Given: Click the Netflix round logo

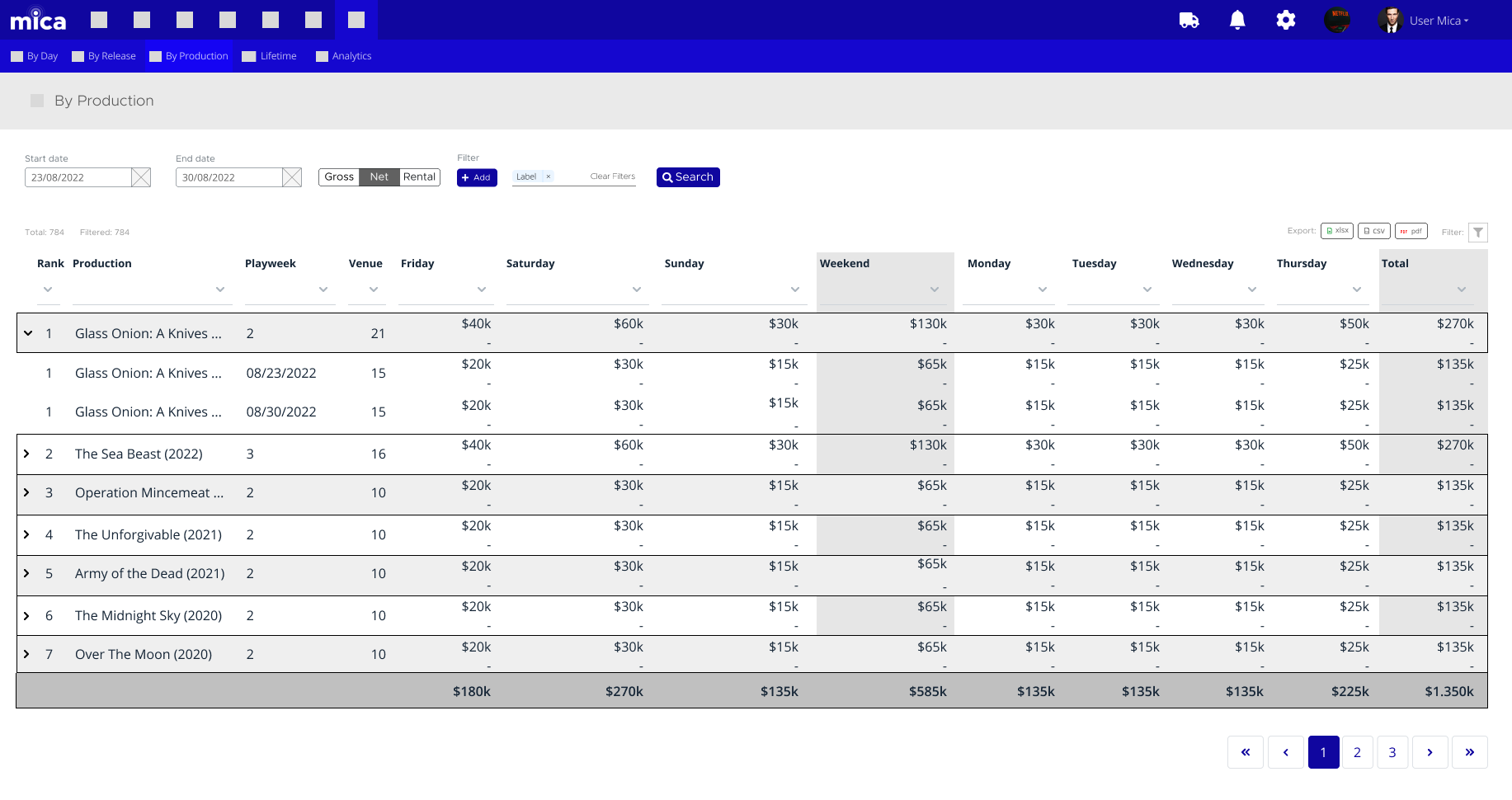Looking at the screenshot, I should (1337, 20).
